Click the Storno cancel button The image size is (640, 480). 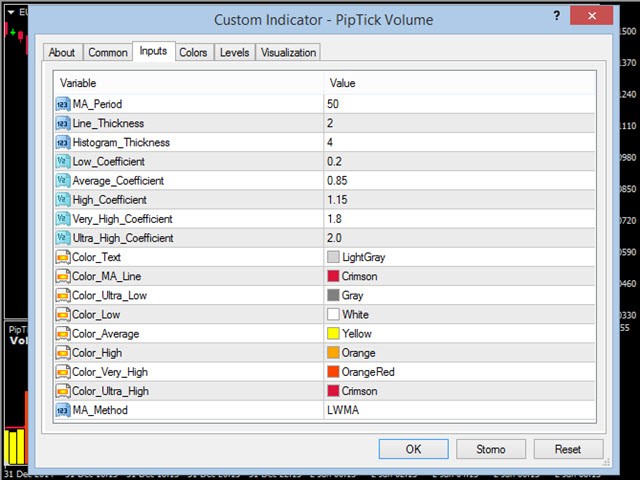point(491,449)
